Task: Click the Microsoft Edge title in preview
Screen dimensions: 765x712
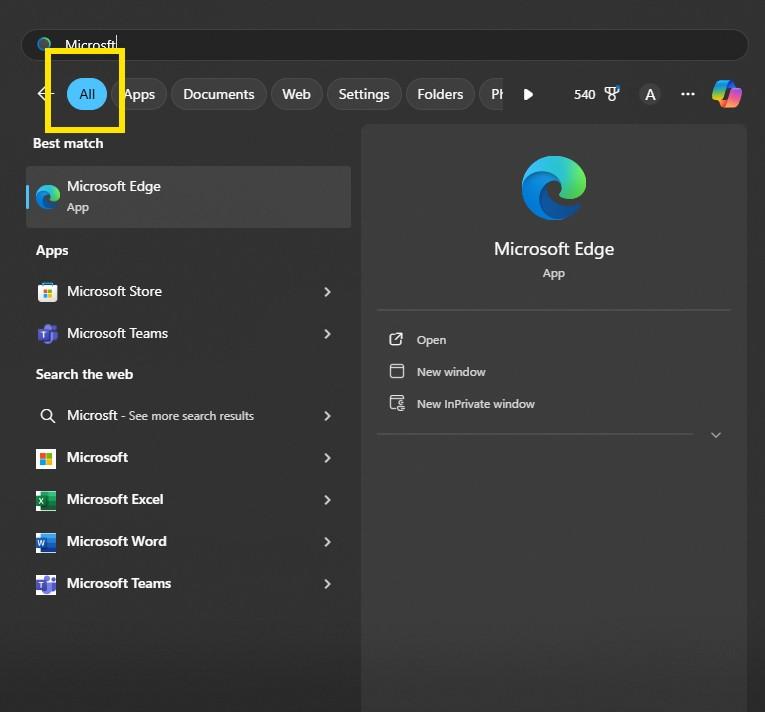Action: coord(554,249)
